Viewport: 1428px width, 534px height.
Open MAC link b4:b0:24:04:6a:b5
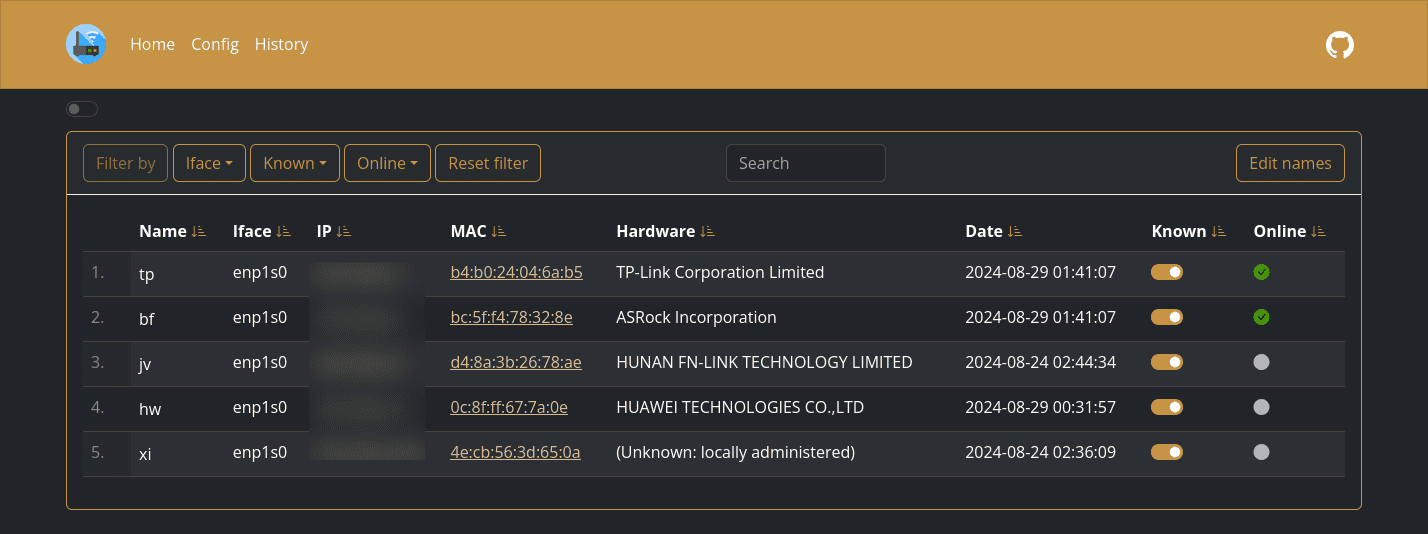coord(516,272)
